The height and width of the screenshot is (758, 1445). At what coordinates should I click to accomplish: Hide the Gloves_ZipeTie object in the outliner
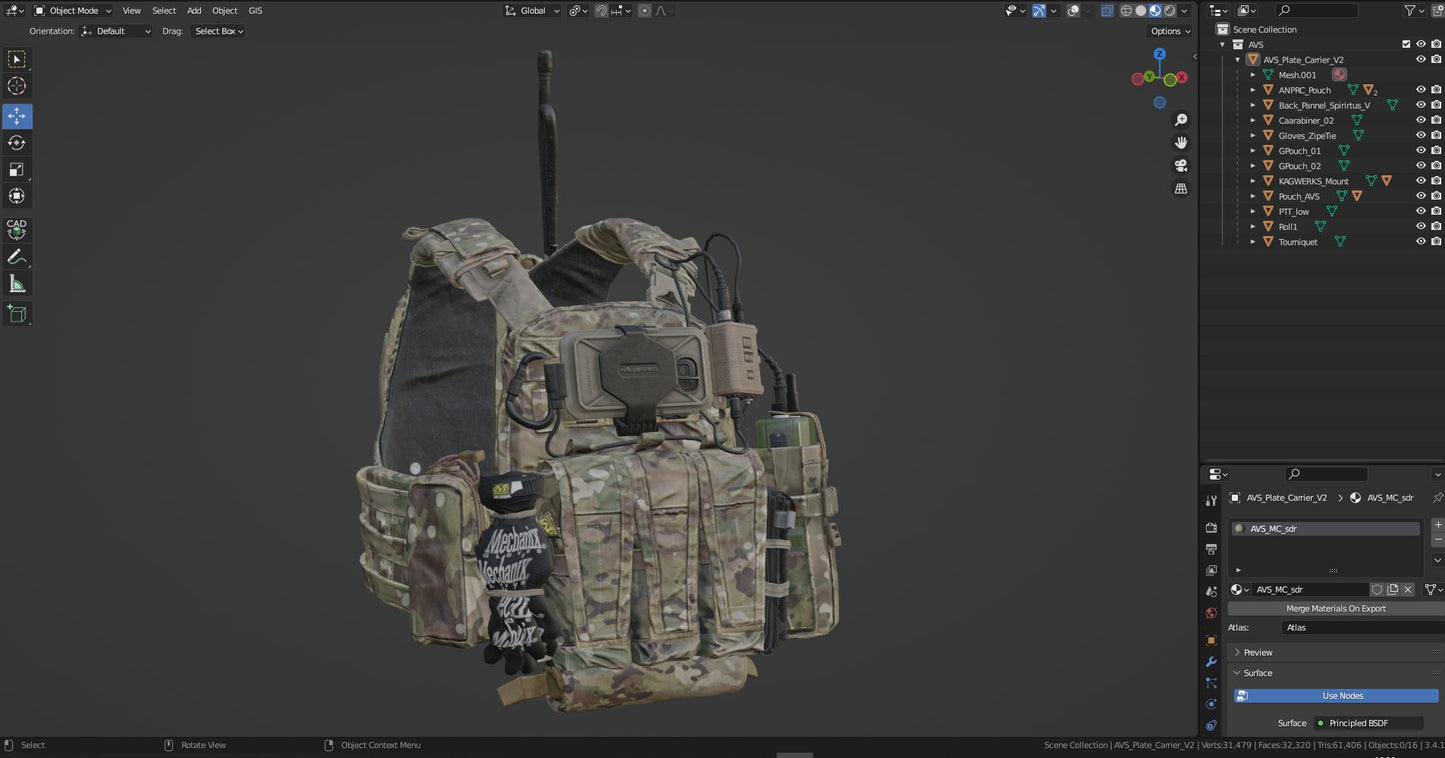1421,135
